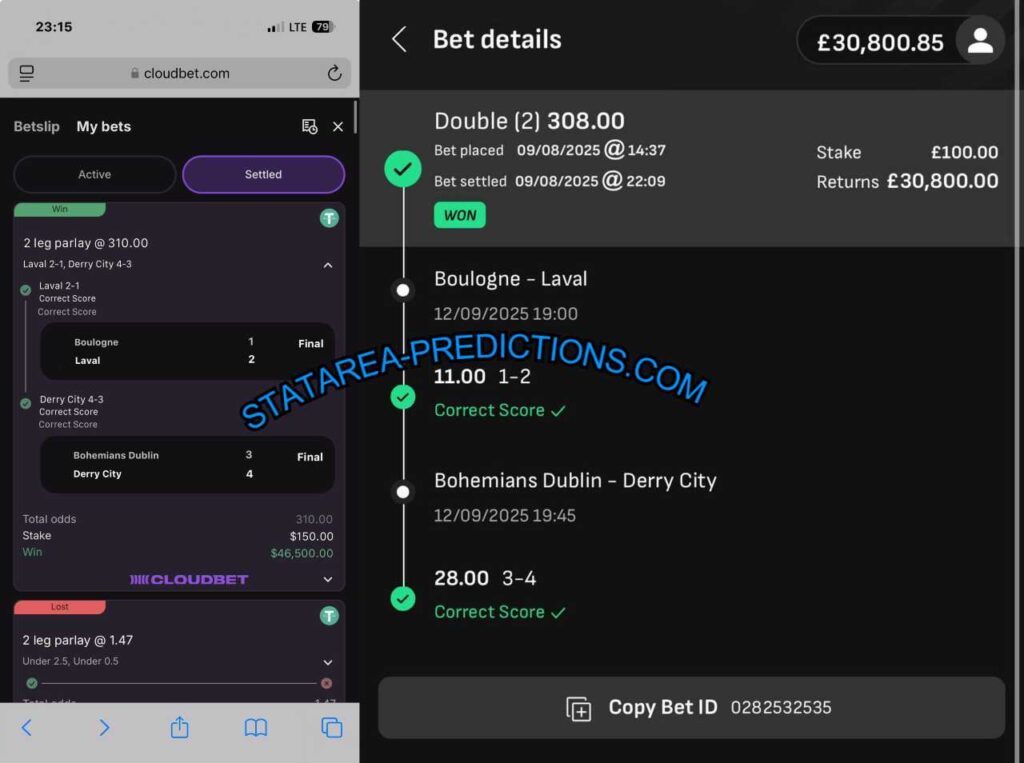Expand the Under 2.5, Under 0.5 parlay
Screen dimensions: 1024x763
pos(328,662)
